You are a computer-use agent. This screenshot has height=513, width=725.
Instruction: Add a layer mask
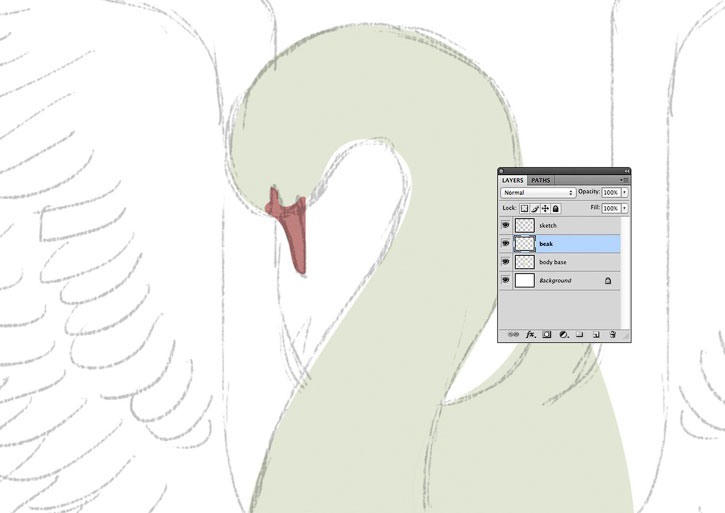point(547,334)
